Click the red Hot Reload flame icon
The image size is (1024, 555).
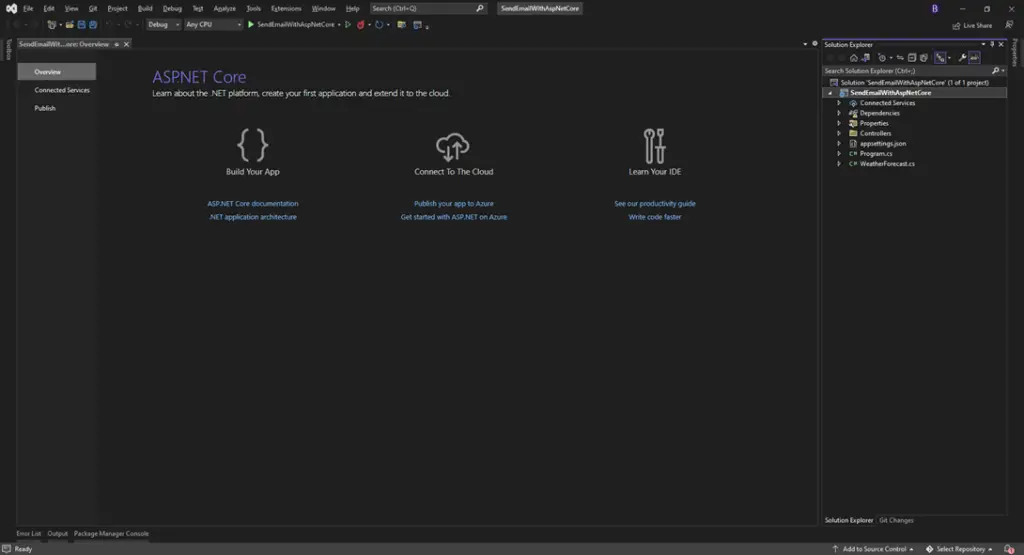pos(360,25)
